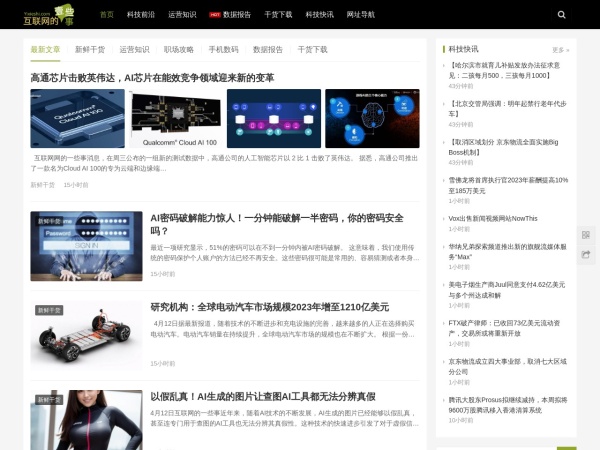The width and height of the screenshot is (600, 450).
Task: Open the HOT 数据报告 navigation item
Action: (230, 15)
